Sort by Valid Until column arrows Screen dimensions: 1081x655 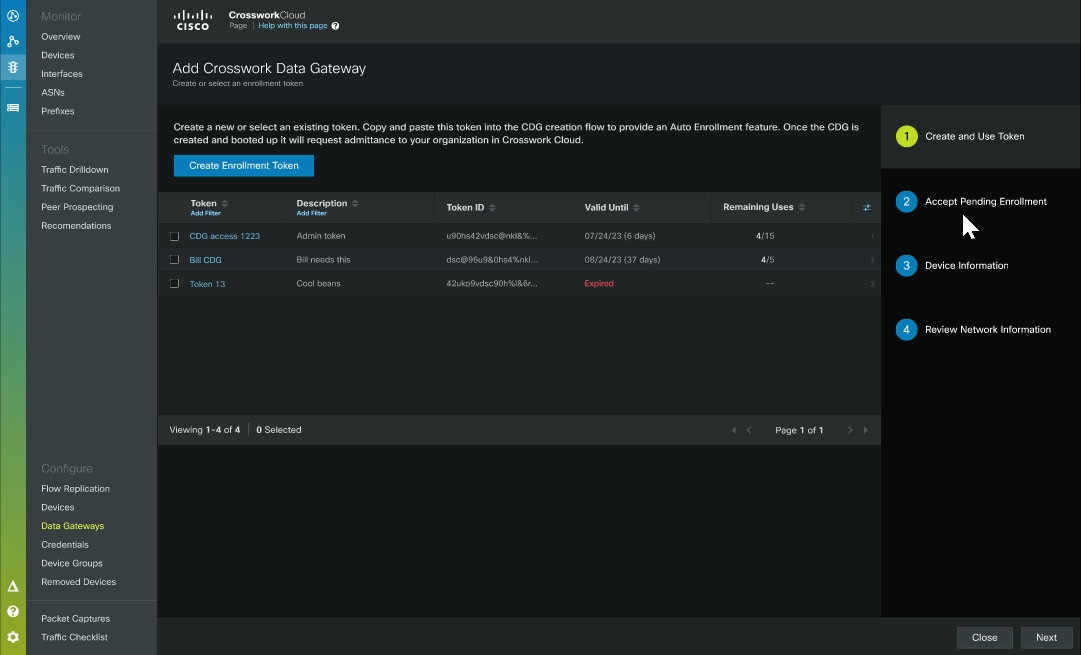(x=636, y=208)
